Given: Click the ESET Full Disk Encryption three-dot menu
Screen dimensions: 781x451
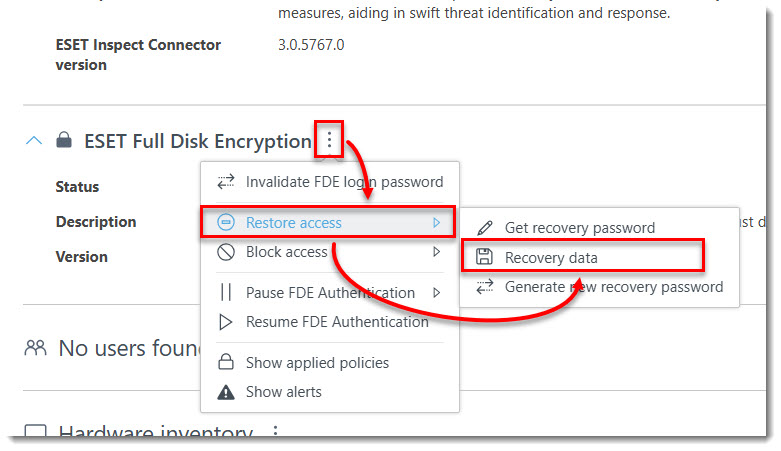Looking at the screenshot, I should (x=329, y=141).
